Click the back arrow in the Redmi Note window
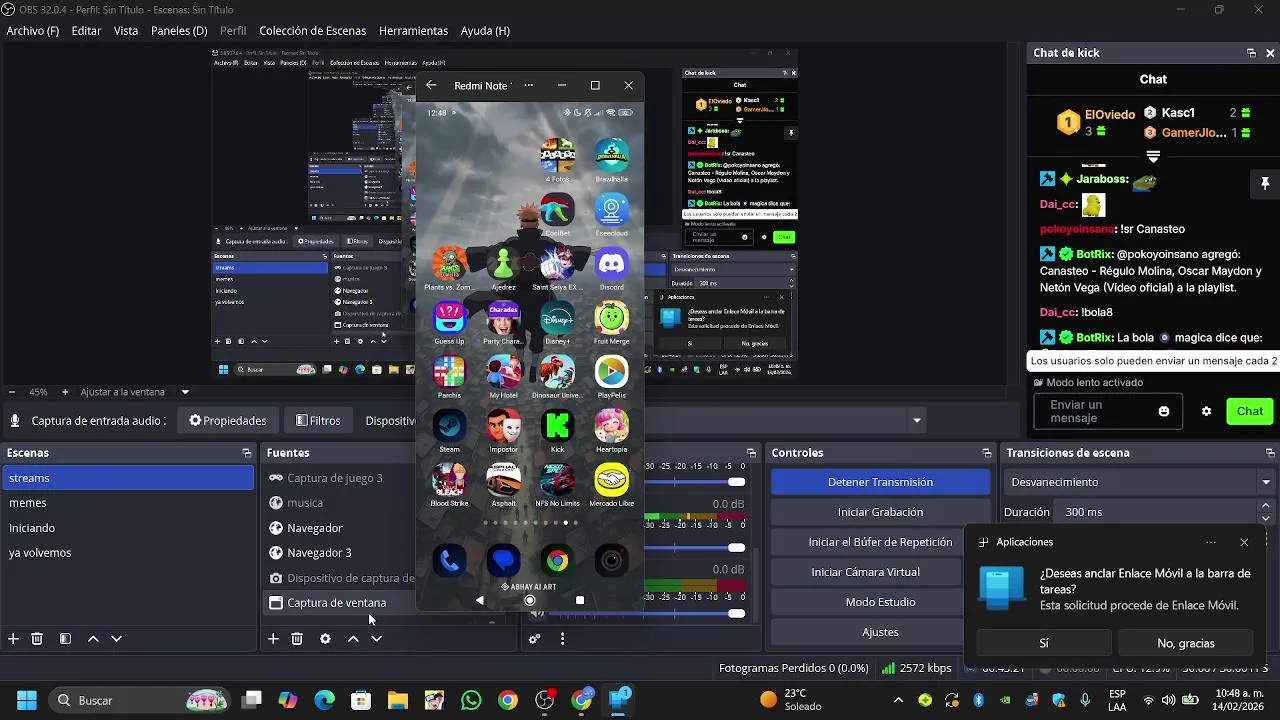 point(431,85)
